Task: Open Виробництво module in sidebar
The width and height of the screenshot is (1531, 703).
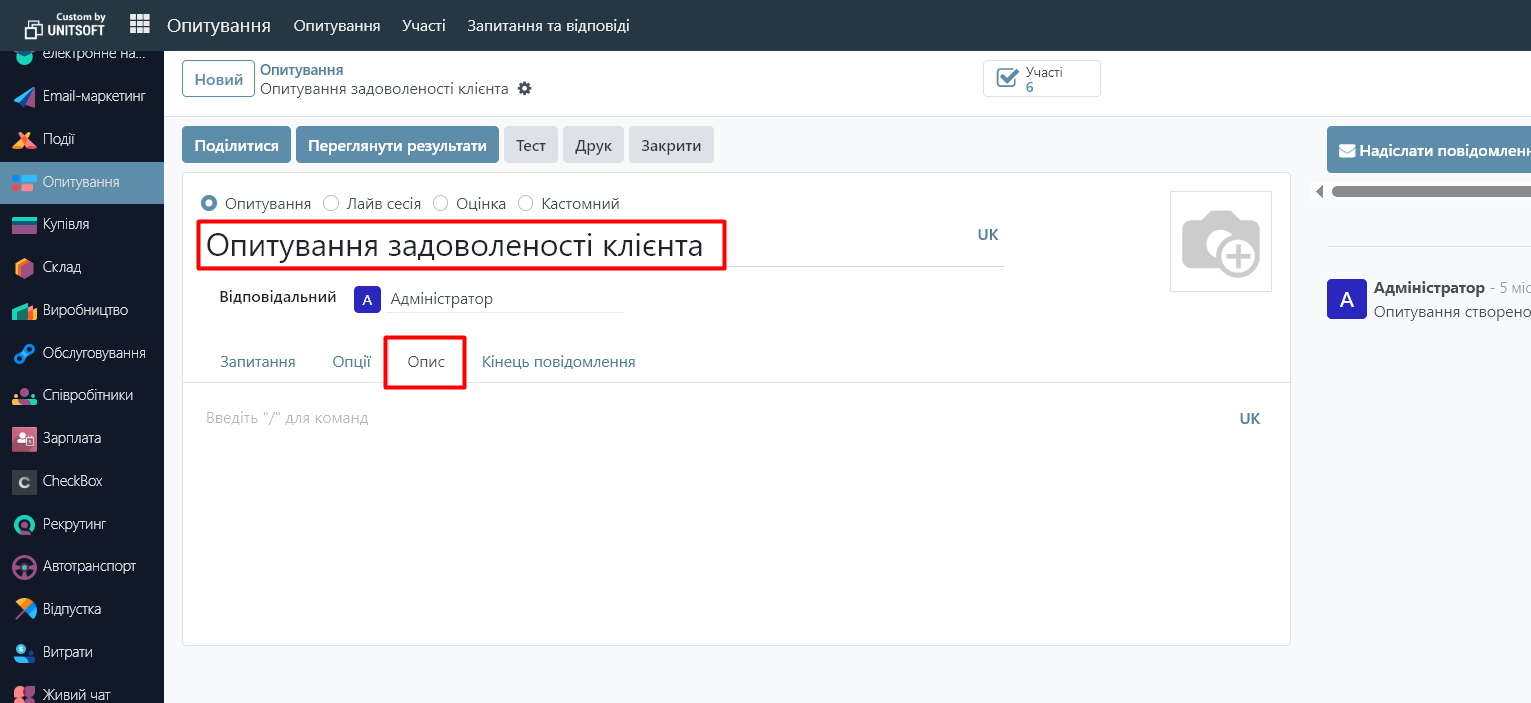Action: point(85,310)
